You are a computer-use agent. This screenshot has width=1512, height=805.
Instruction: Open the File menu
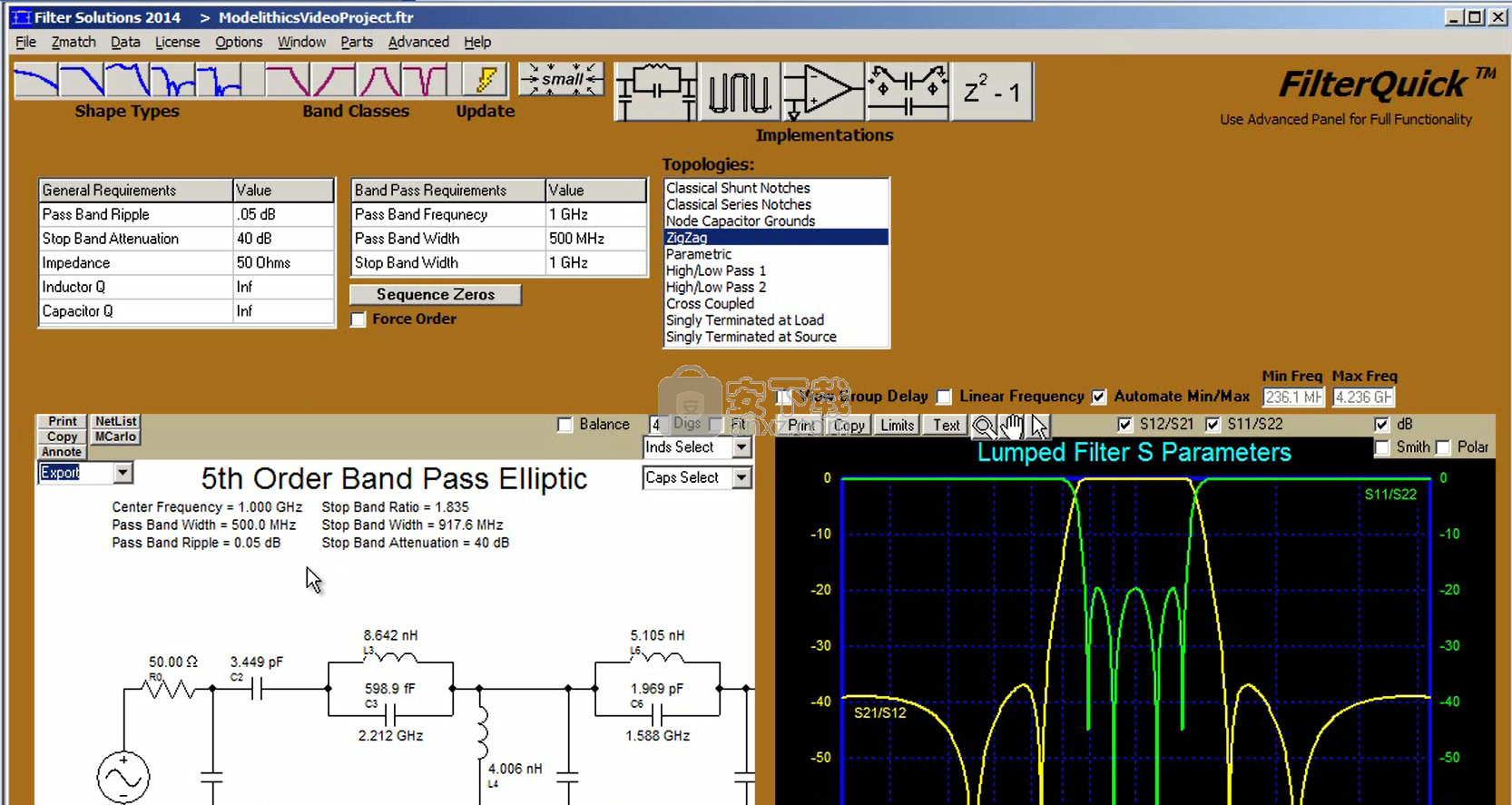(26, 42)
